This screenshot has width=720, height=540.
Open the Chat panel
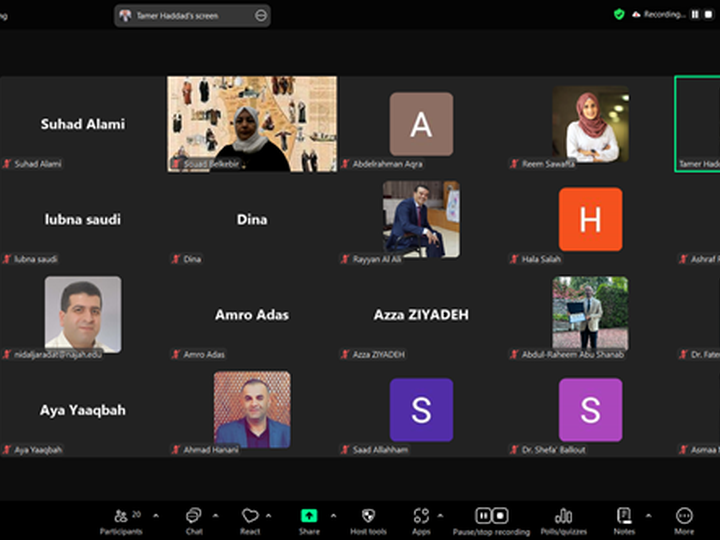point(194,521)
